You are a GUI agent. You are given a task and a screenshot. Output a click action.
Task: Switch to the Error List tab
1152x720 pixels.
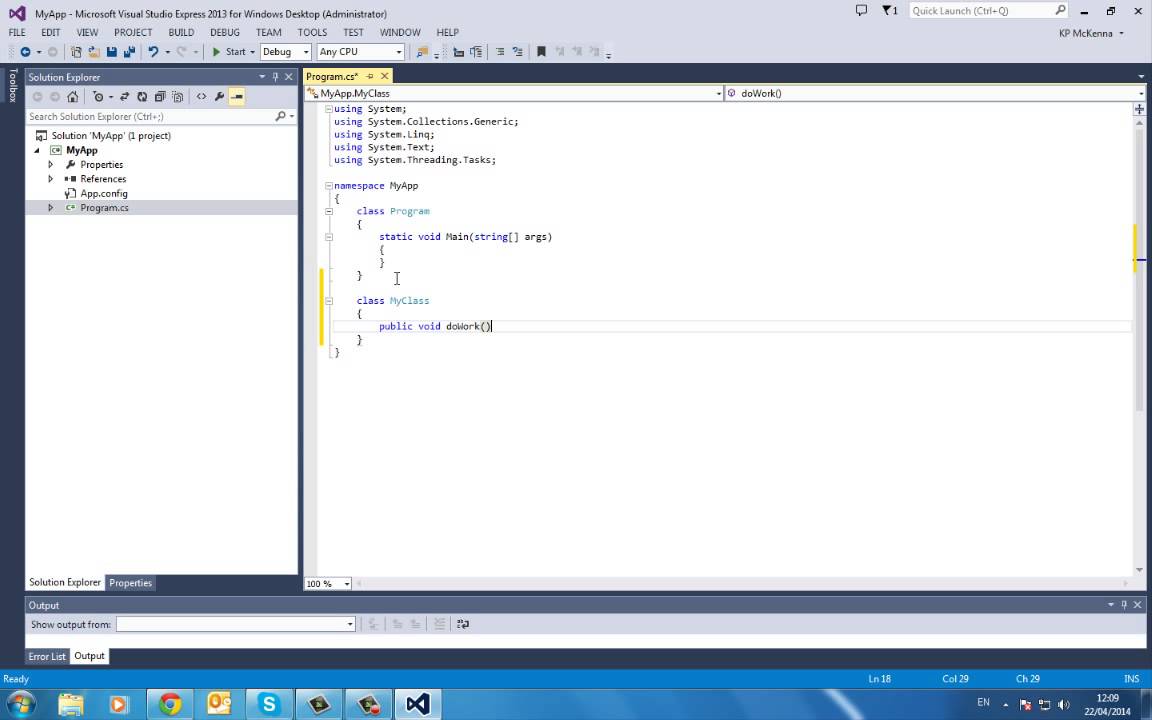coord(47,656)
